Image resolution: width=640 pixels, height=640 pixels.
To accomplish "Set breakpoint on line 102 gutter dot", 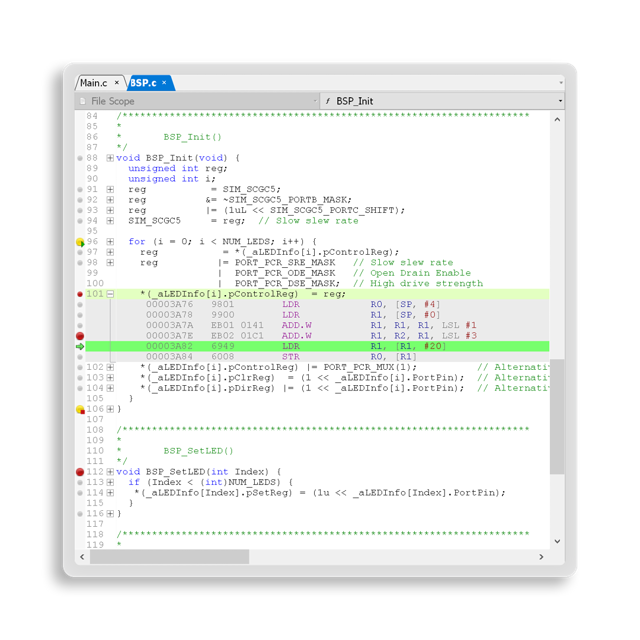I will (x=80, y=367).
